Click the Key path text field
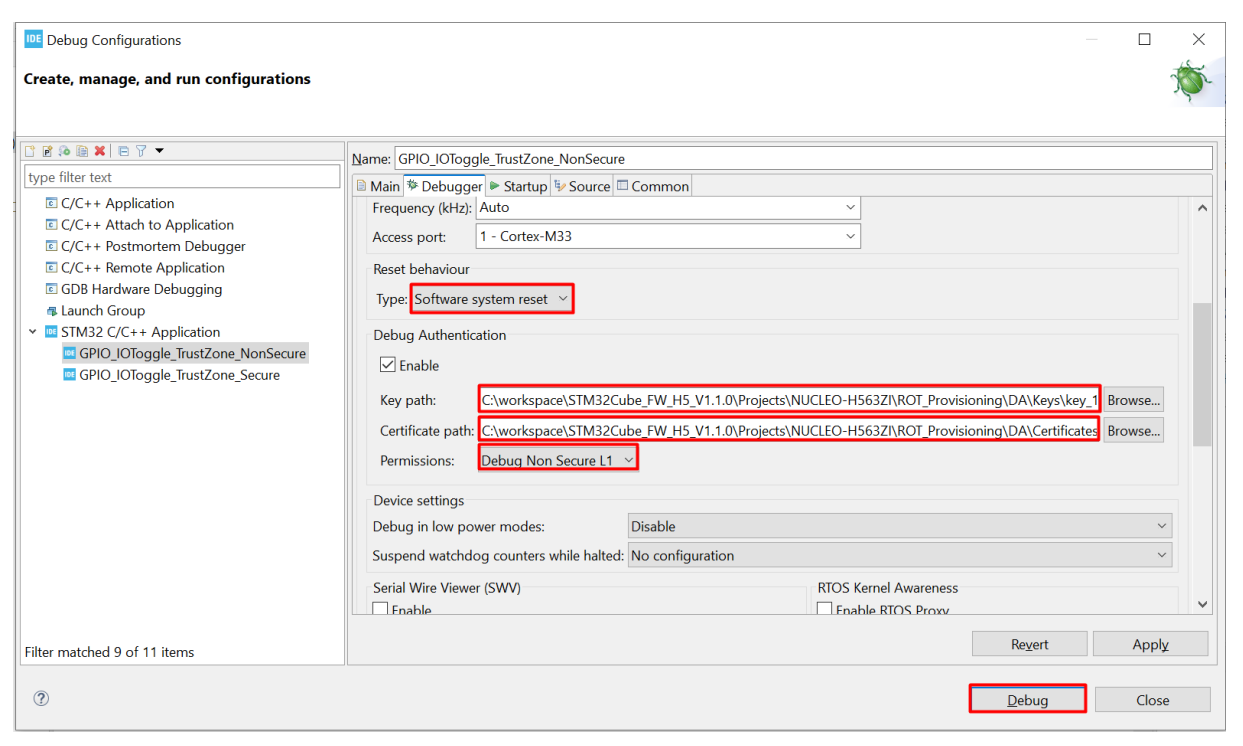Image resolution: width=1243 pixels, height=746 pixels. point(790,400)
